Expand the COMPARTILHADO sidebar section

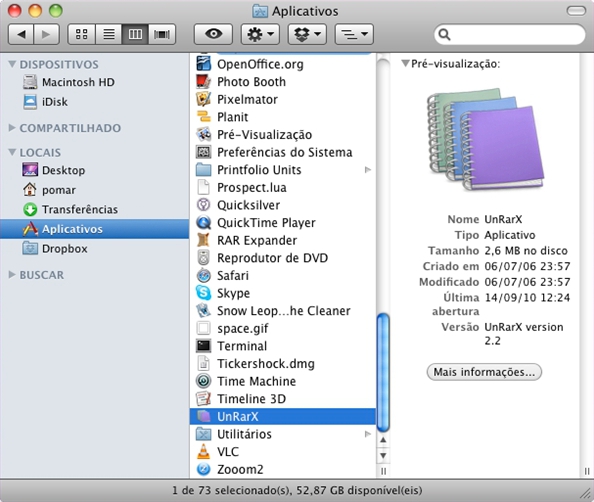tap(12, 128)
